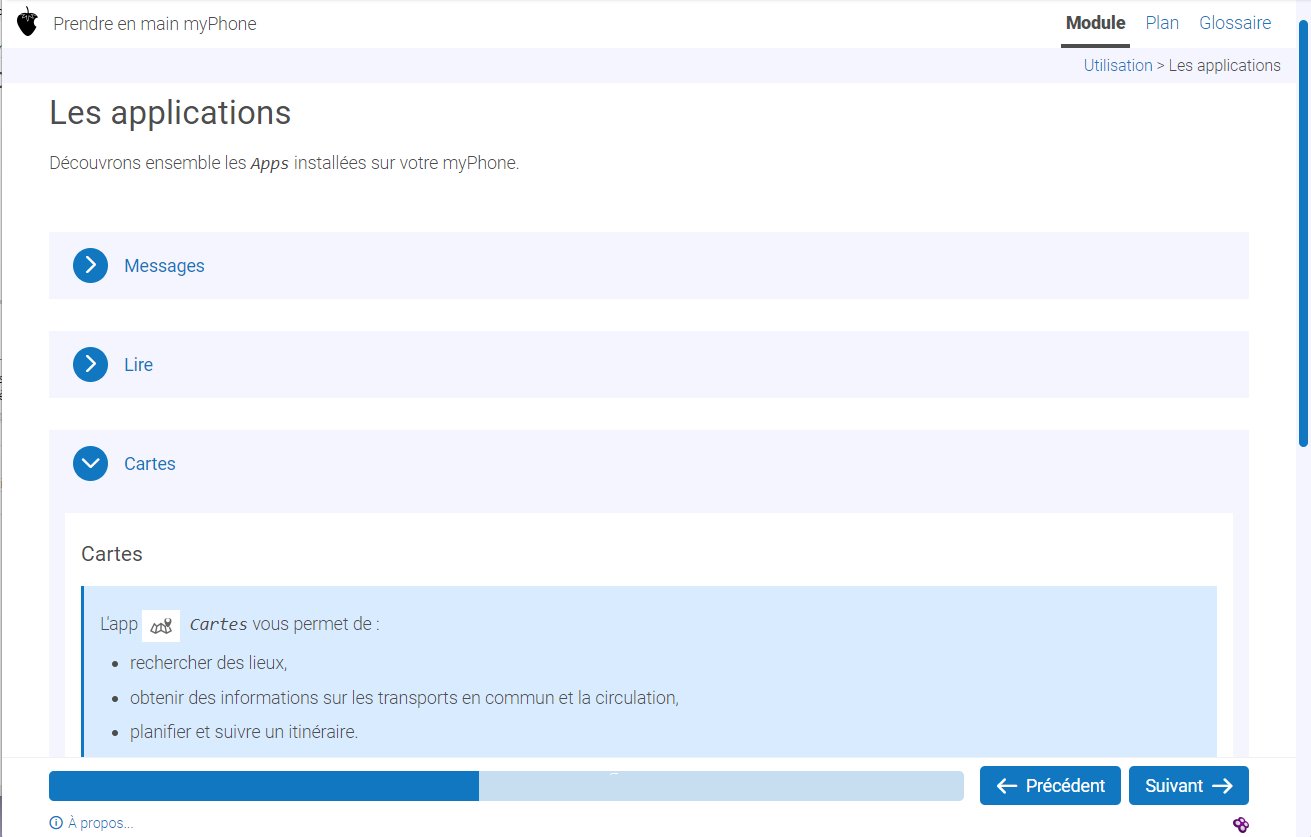This screenshot has height=837, width=1311.
Task: Click the Cartes app map icon
Action: click(161, 626)
